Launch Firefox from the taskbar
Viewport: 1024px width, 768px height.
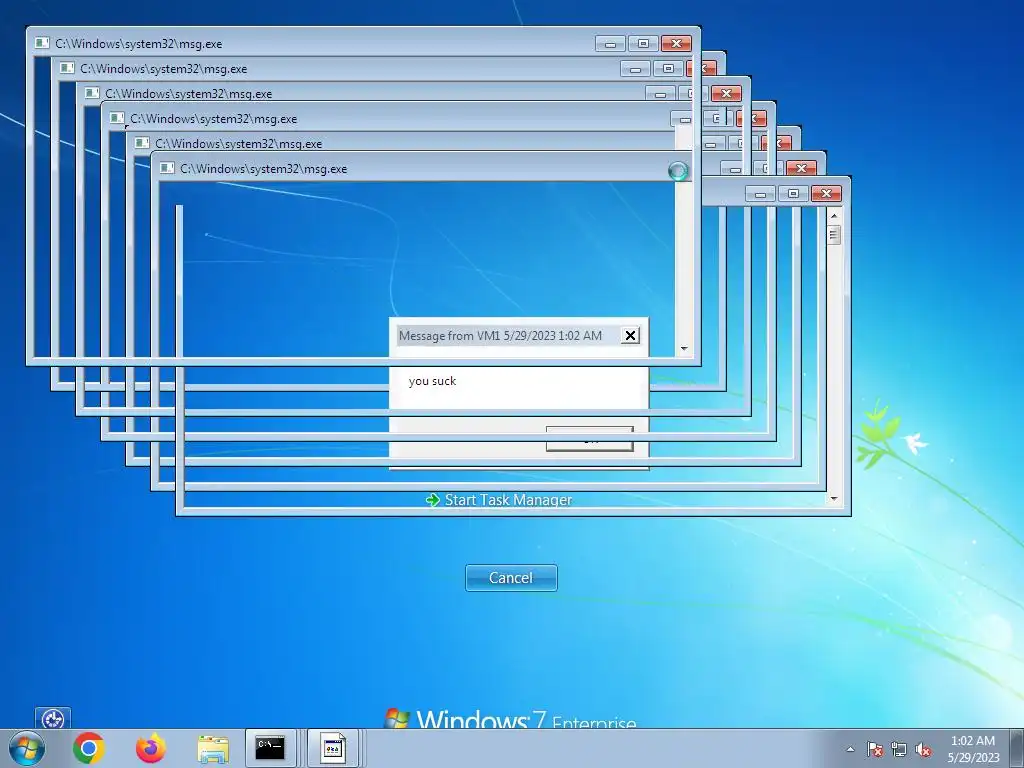tap(151, 748)
